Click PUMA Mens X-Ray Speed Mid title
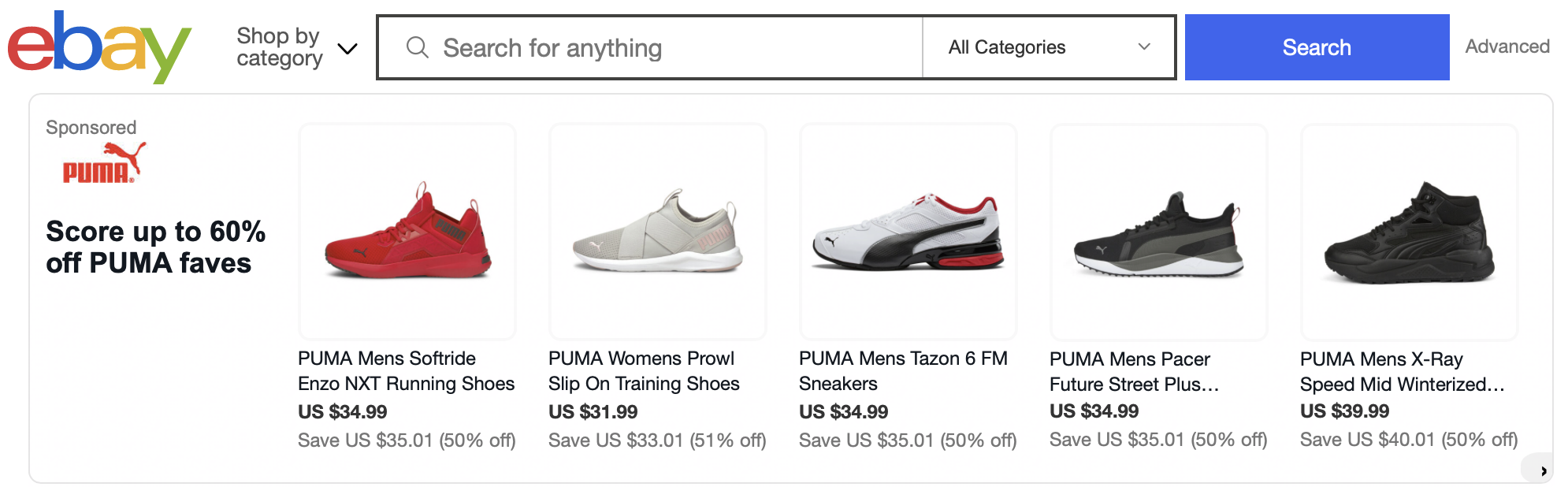The width and height of the screenshot is (1568, 498). (1402, 372)
